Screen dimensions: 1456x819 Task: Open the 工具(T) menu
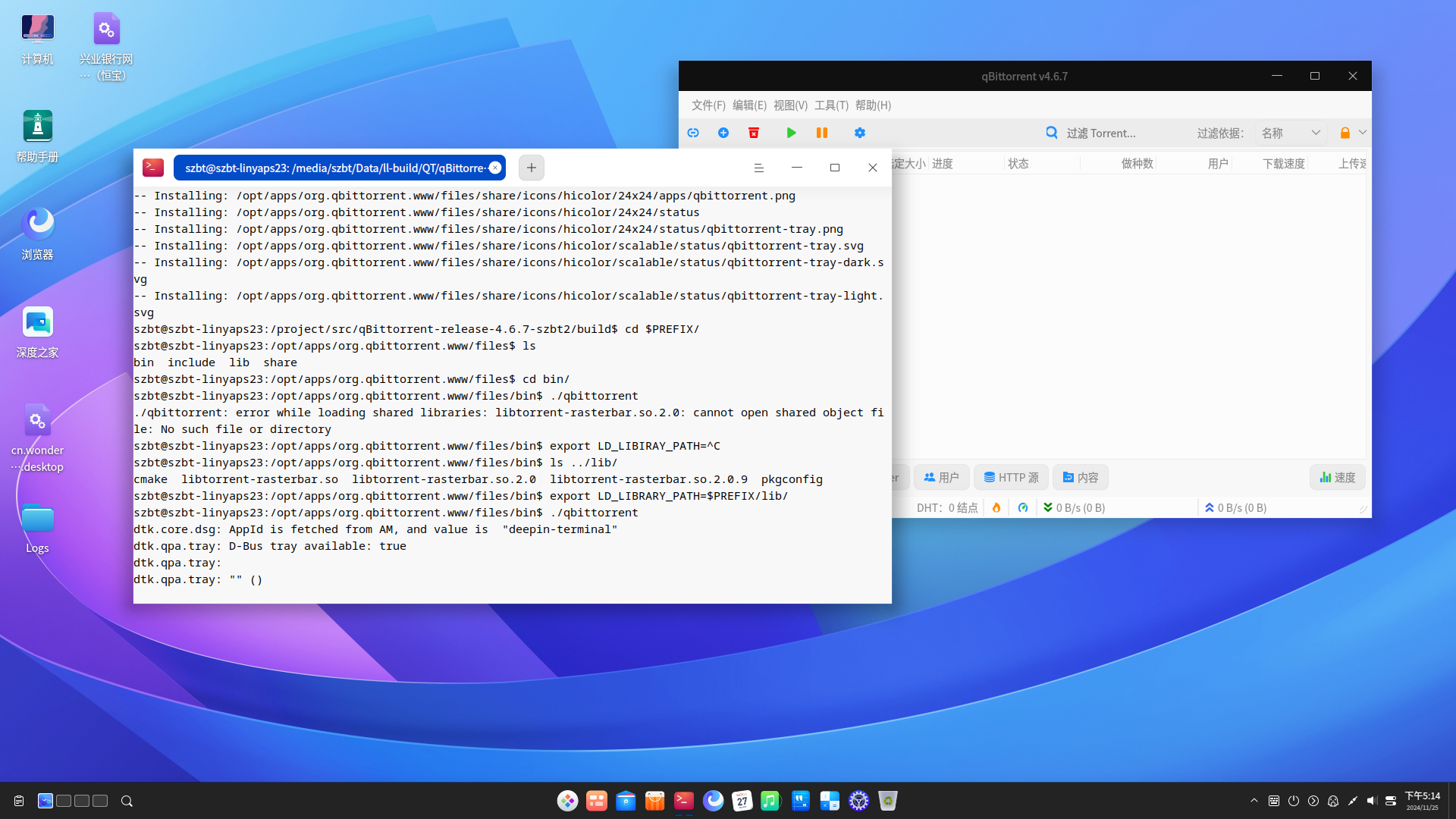(x=831, y=105)
